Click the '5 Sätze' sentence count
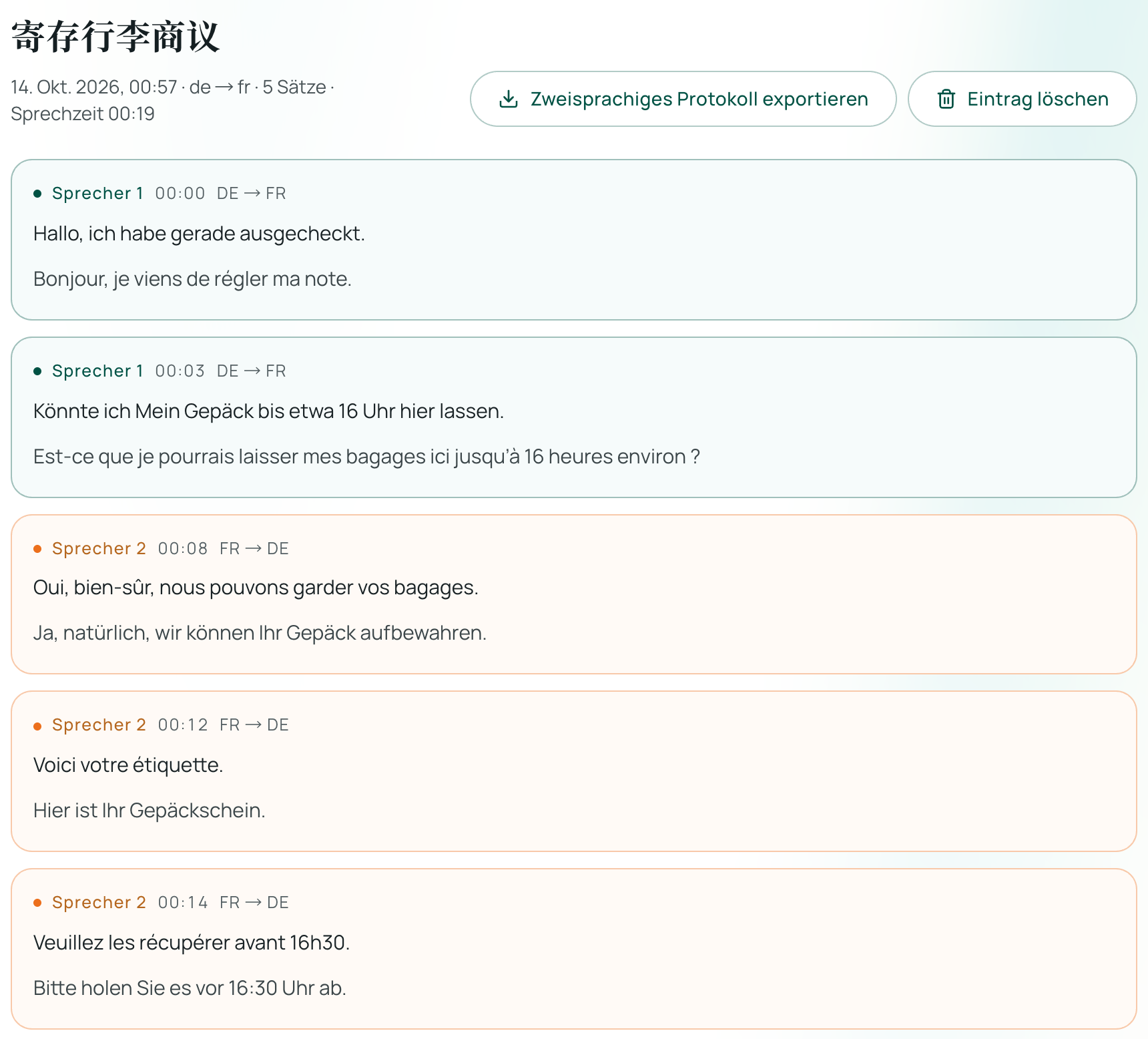This screenshot has width=1148, height=1039. click(294, 87)
